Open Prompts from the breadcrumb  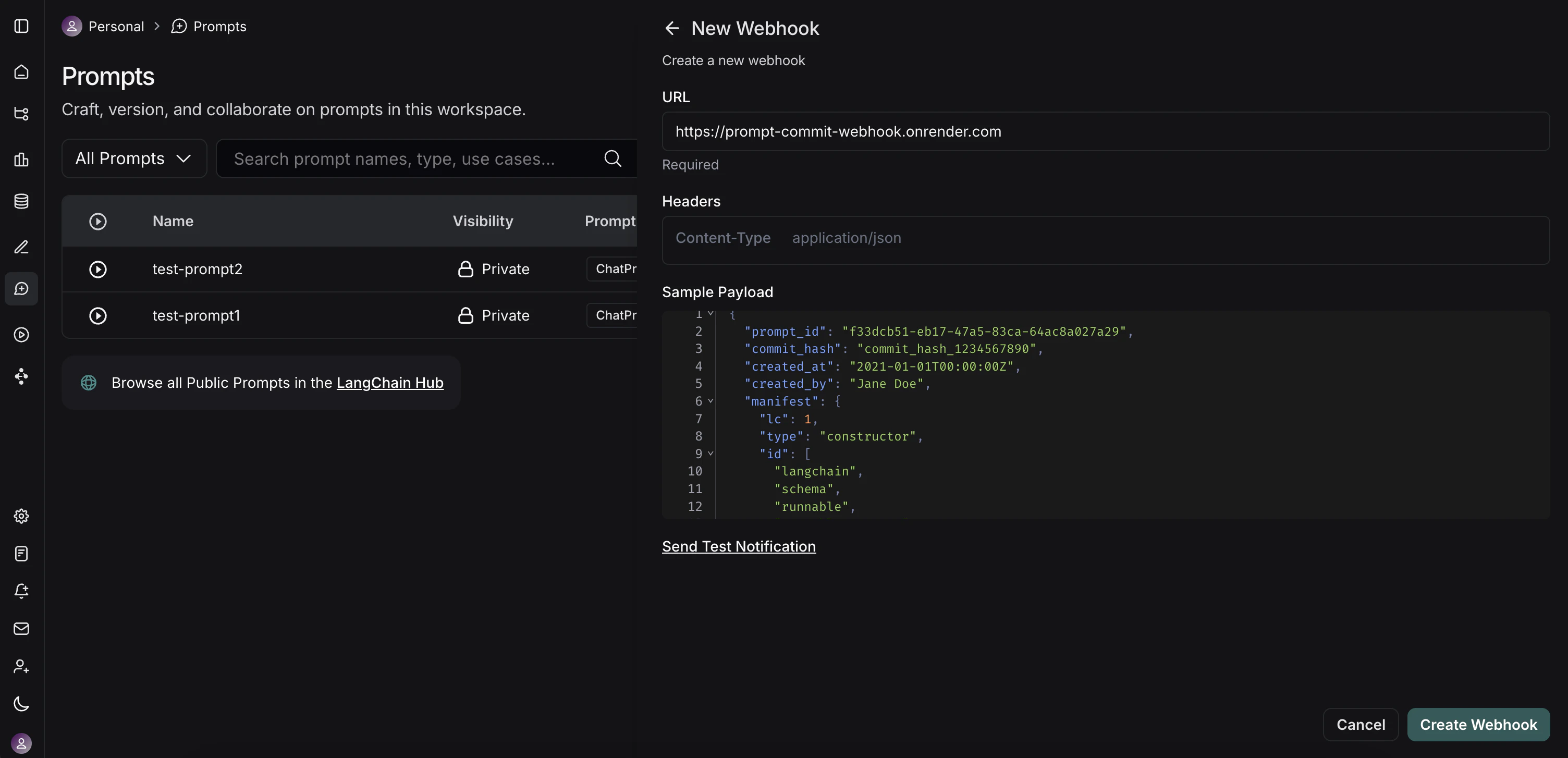(x=219, y=26)
